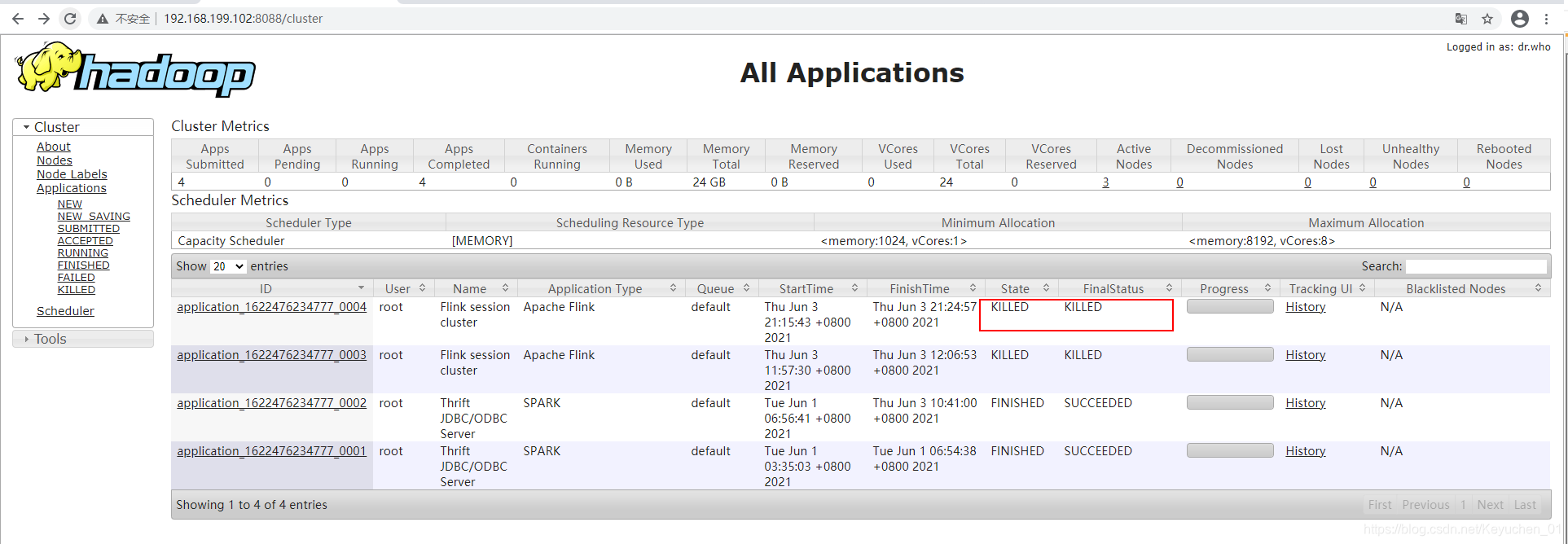The width and height of the screenshot is (1568, 544).
Task: Click Unhealthy Nodes count link
Action: pyautogui.click(x=1373, y=182)
